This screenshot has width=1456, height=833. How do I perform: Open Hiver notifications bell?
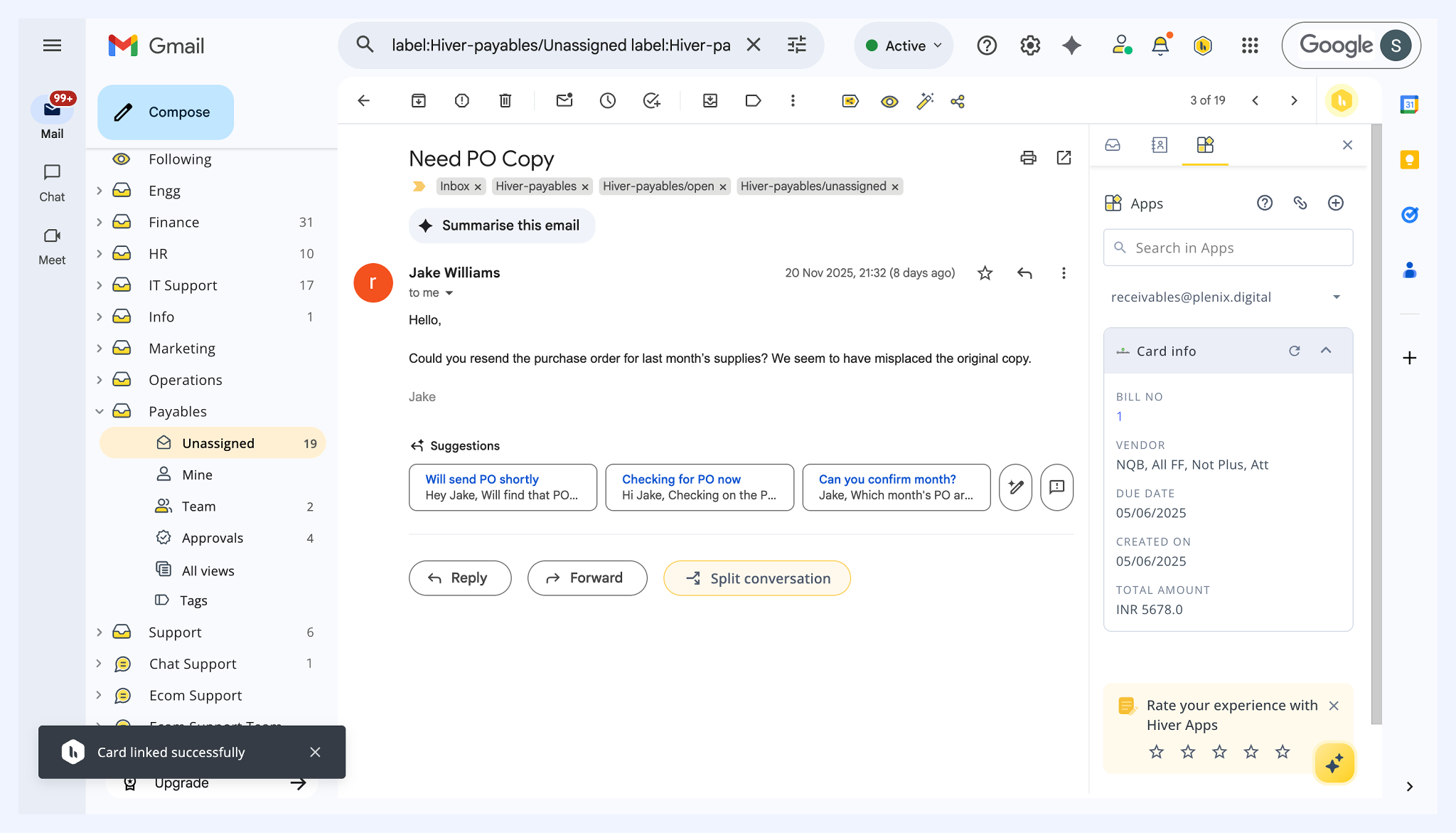[x=1160, y=46]
